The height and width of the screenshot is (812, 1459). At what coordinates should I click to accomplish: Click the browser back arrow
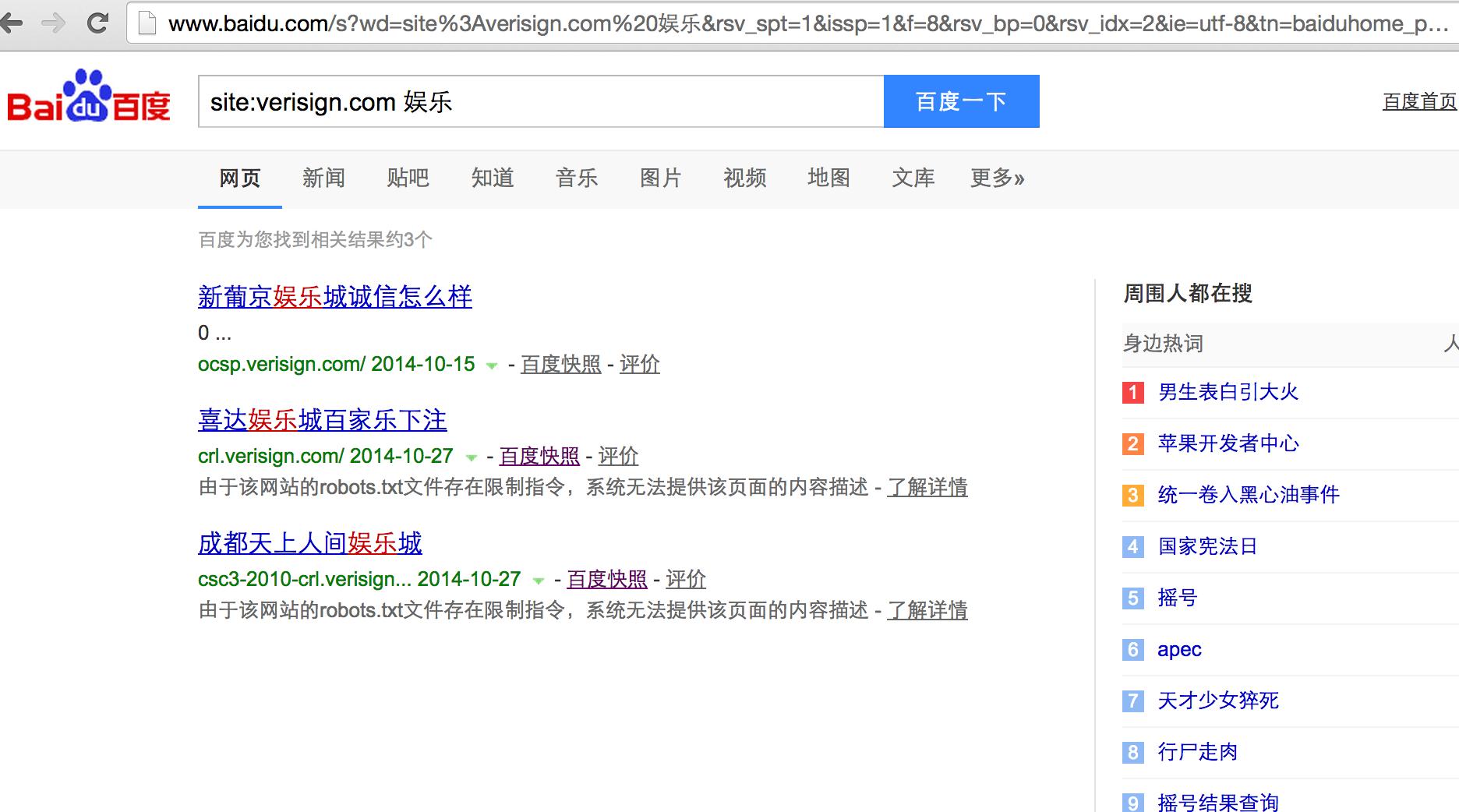click(11, 23)
